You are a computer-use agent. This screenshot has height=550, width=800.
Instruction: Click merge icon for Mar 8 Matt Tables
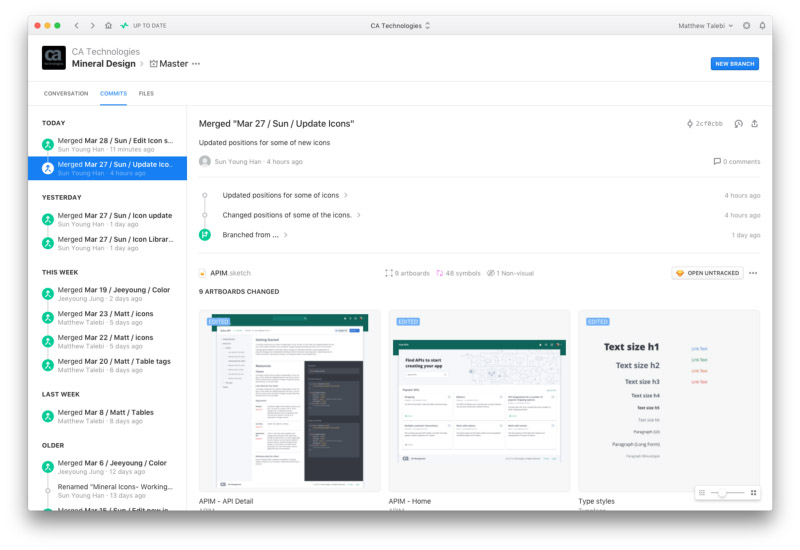[x=48, y=416]
